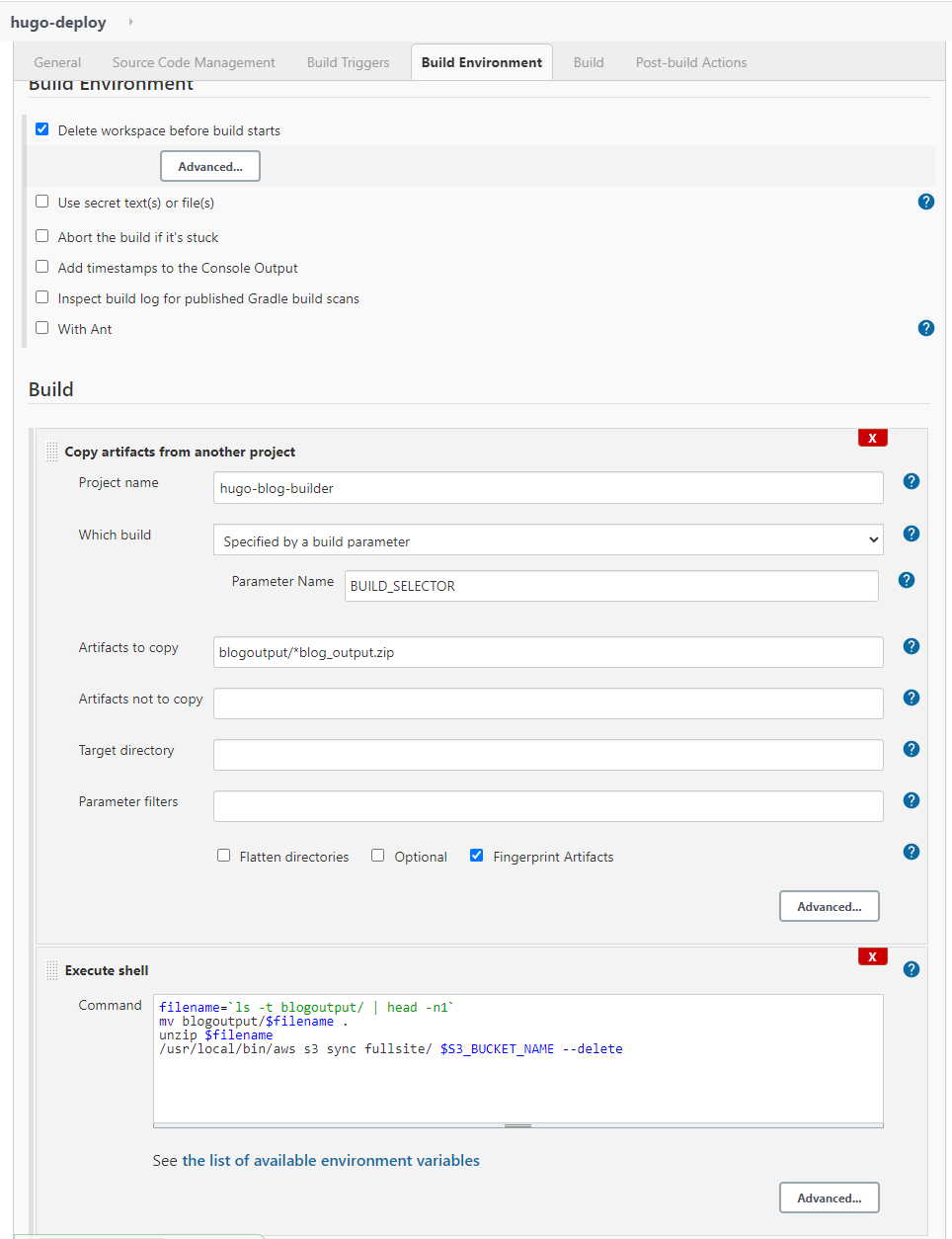Open help icon for With Ant option
This screenshot has height=1239, width=952.
point(925,328)
